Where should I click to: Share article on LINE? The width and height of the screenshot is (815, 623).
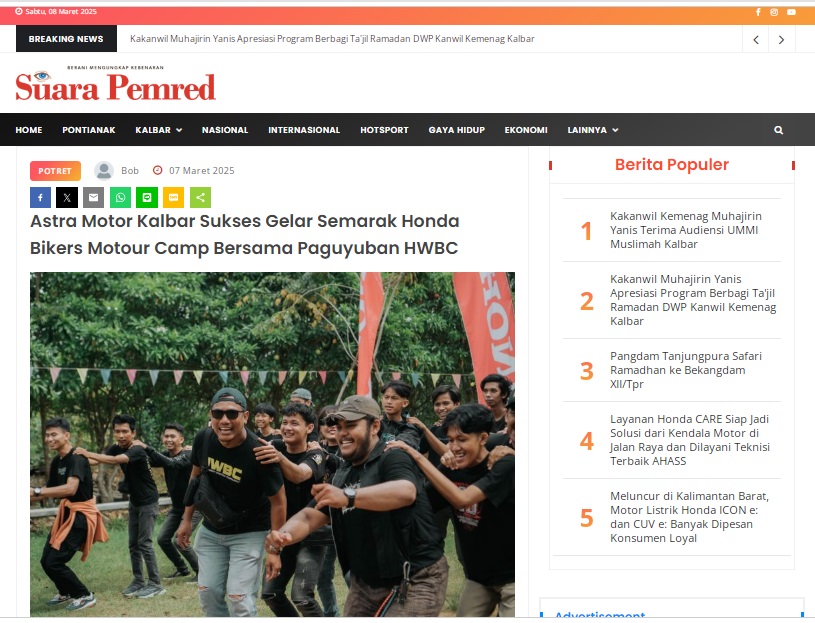point(147,197)
